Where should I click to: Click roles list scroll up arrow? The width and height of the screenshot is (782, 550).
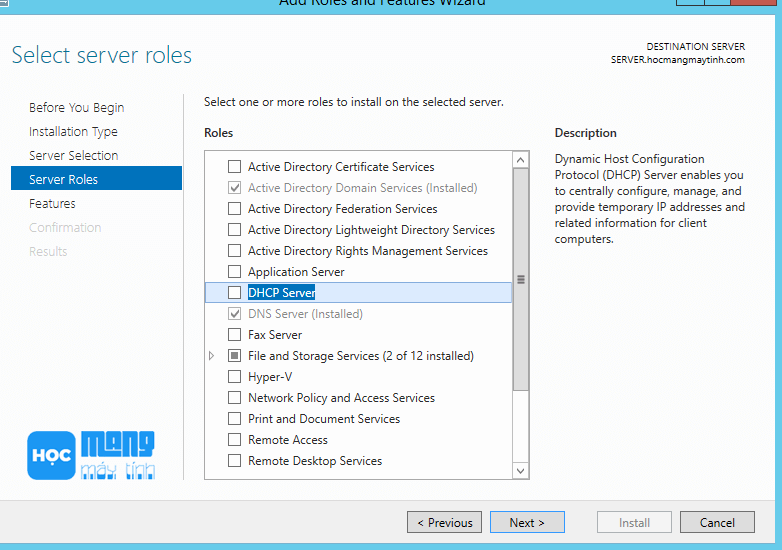coord(521,160)
